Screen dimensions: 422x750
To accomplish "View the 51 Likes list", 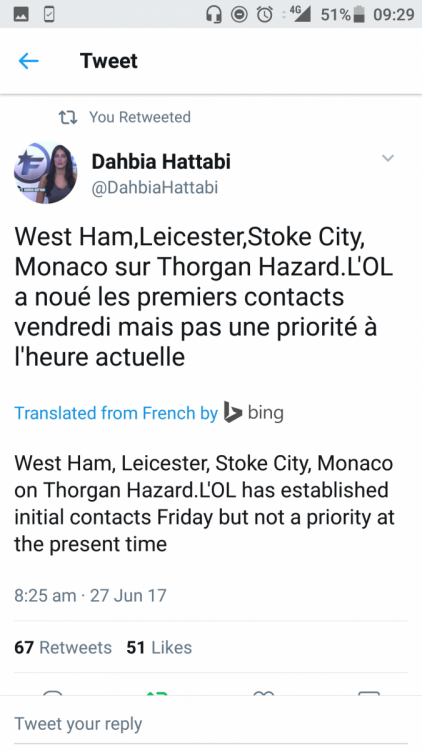I will pyautogui.click(x=159, y=647).
